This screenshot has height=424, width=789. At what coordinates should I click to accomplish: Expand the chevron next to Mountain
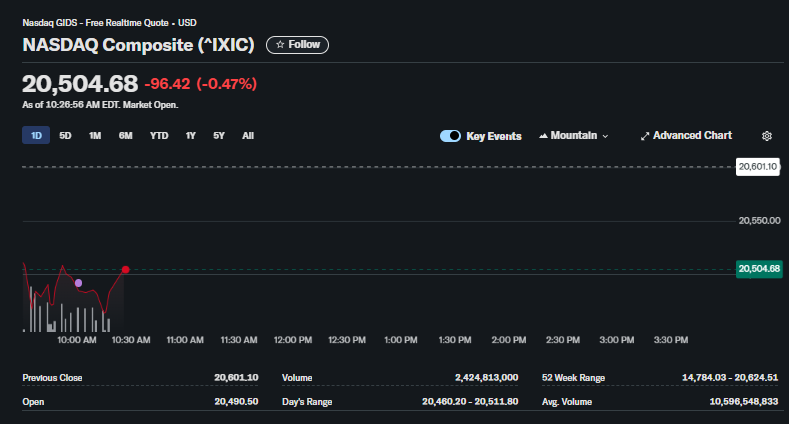pyautogui.click(x=605, y=136)
